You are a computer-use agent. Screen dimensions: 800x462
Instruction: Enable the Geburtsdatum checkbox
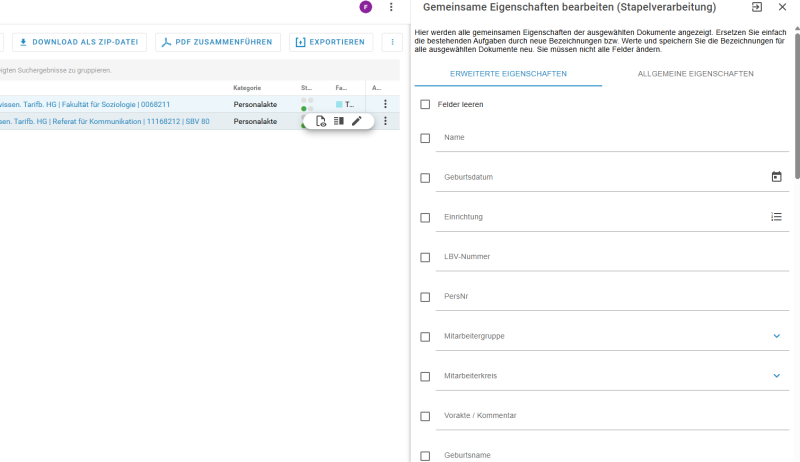click(425, 177)
